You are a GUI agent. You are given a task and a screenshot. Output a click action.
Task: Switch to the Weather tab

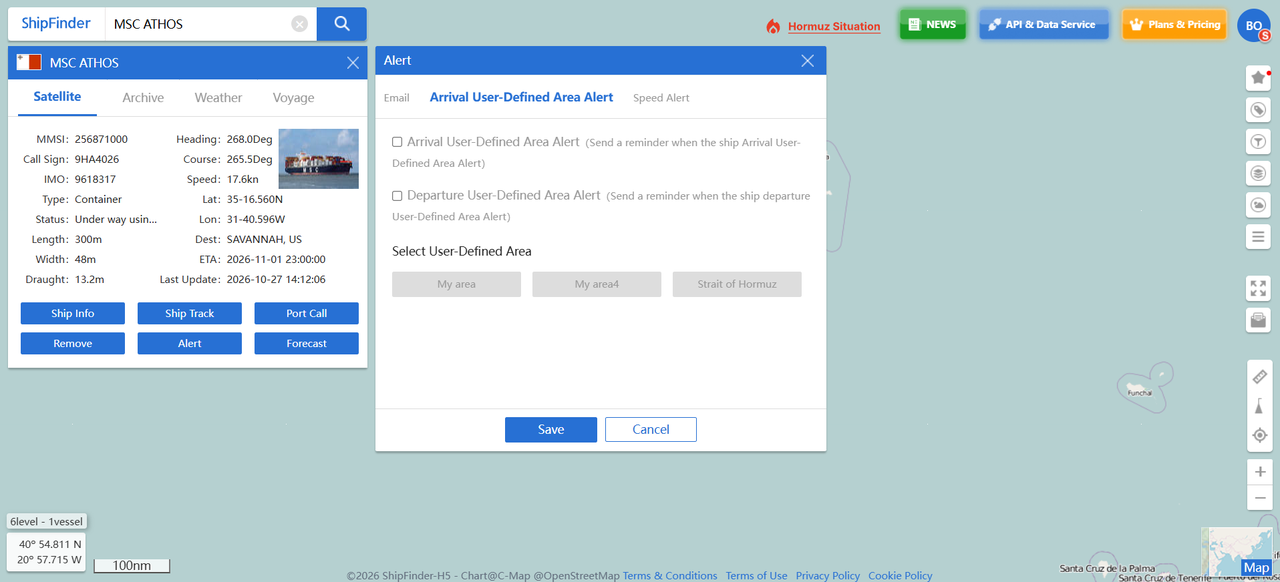[218, 98]
